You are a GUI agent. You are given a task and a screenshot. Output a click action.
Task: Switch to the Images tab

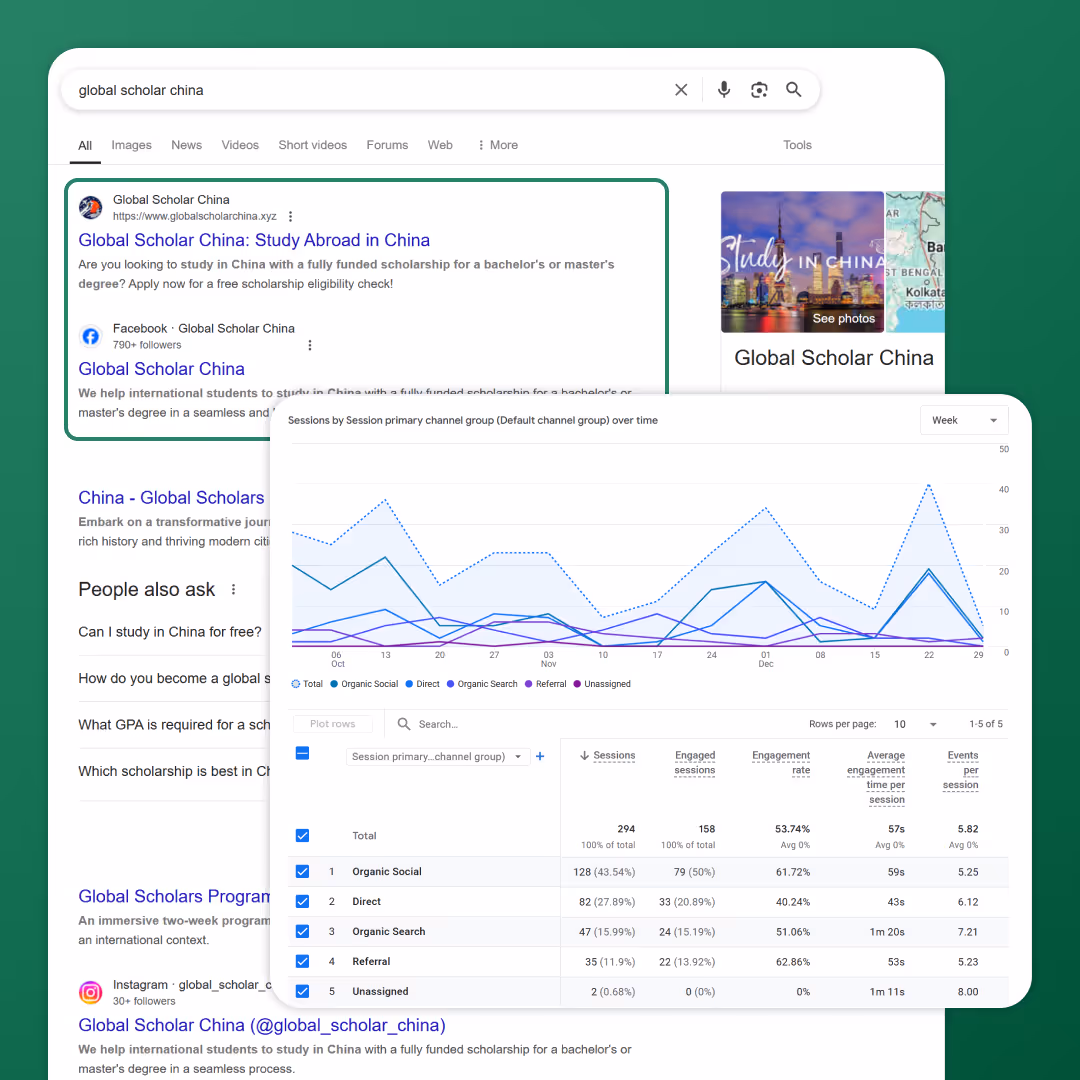coord(132,145)
